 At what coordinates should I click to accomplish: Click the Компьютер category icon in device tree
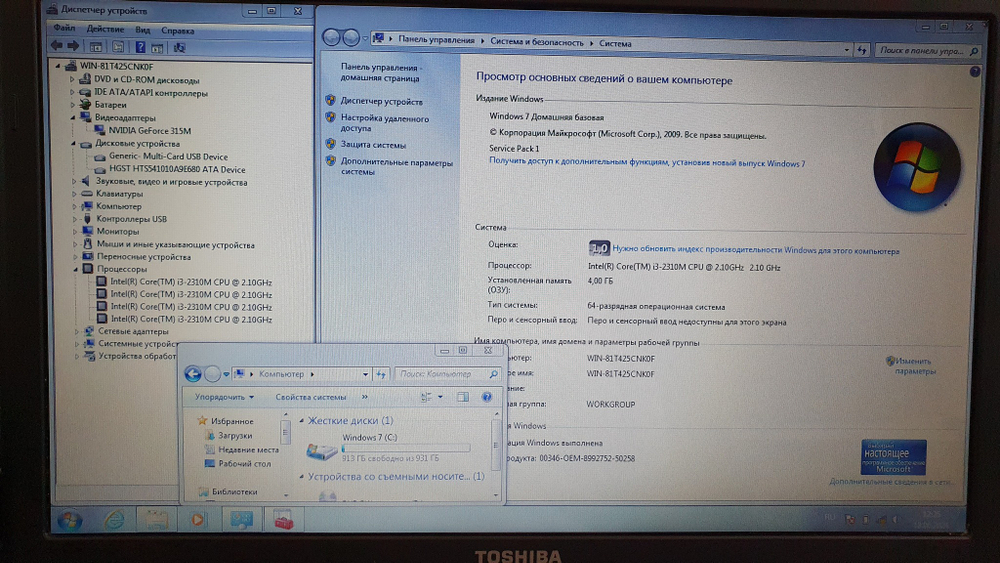tap(87, 207)
